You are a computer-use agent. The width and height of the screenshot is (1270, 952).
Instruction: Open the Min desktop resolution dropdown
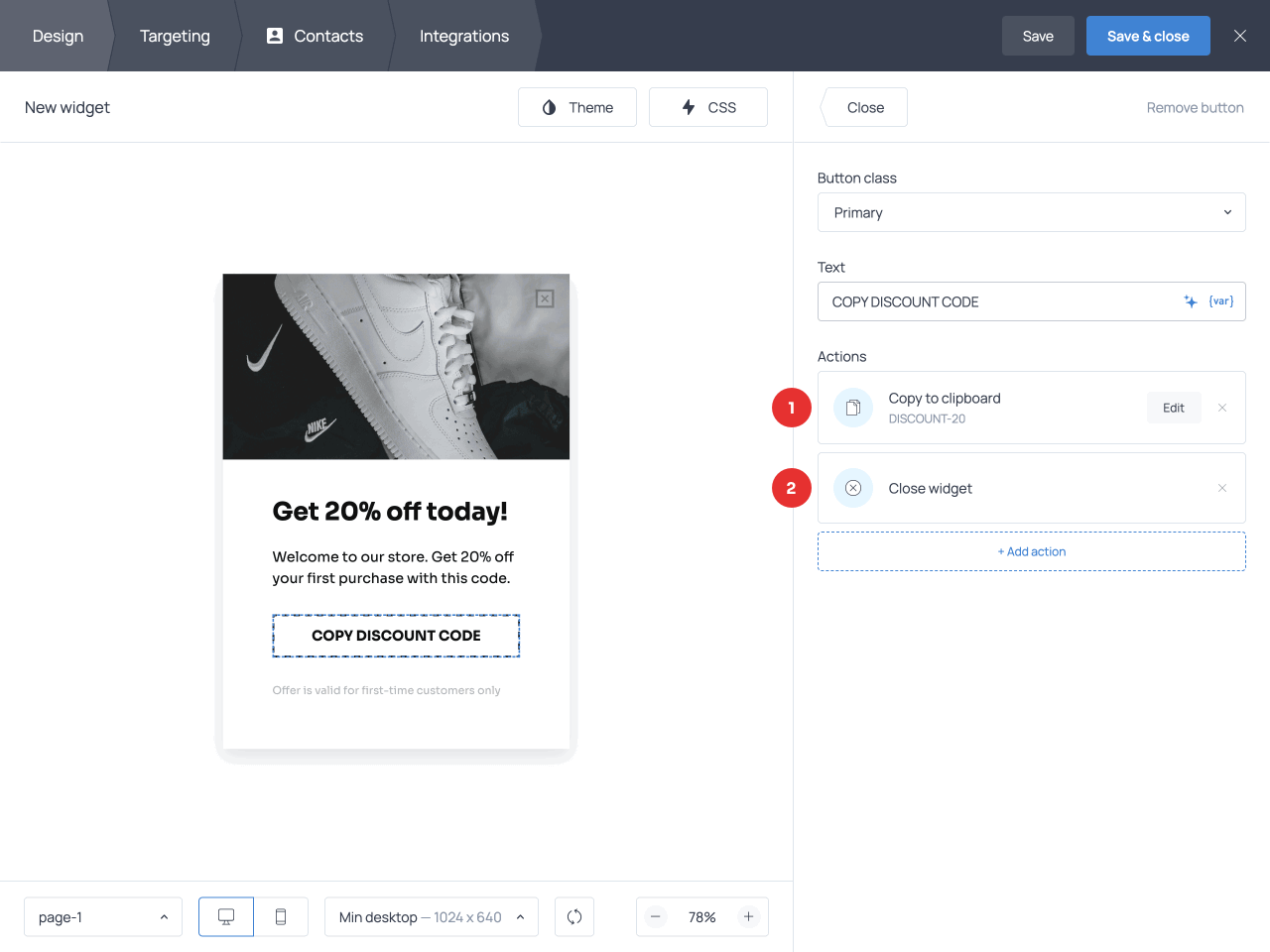pyautogui.click(x=431, y=917)
